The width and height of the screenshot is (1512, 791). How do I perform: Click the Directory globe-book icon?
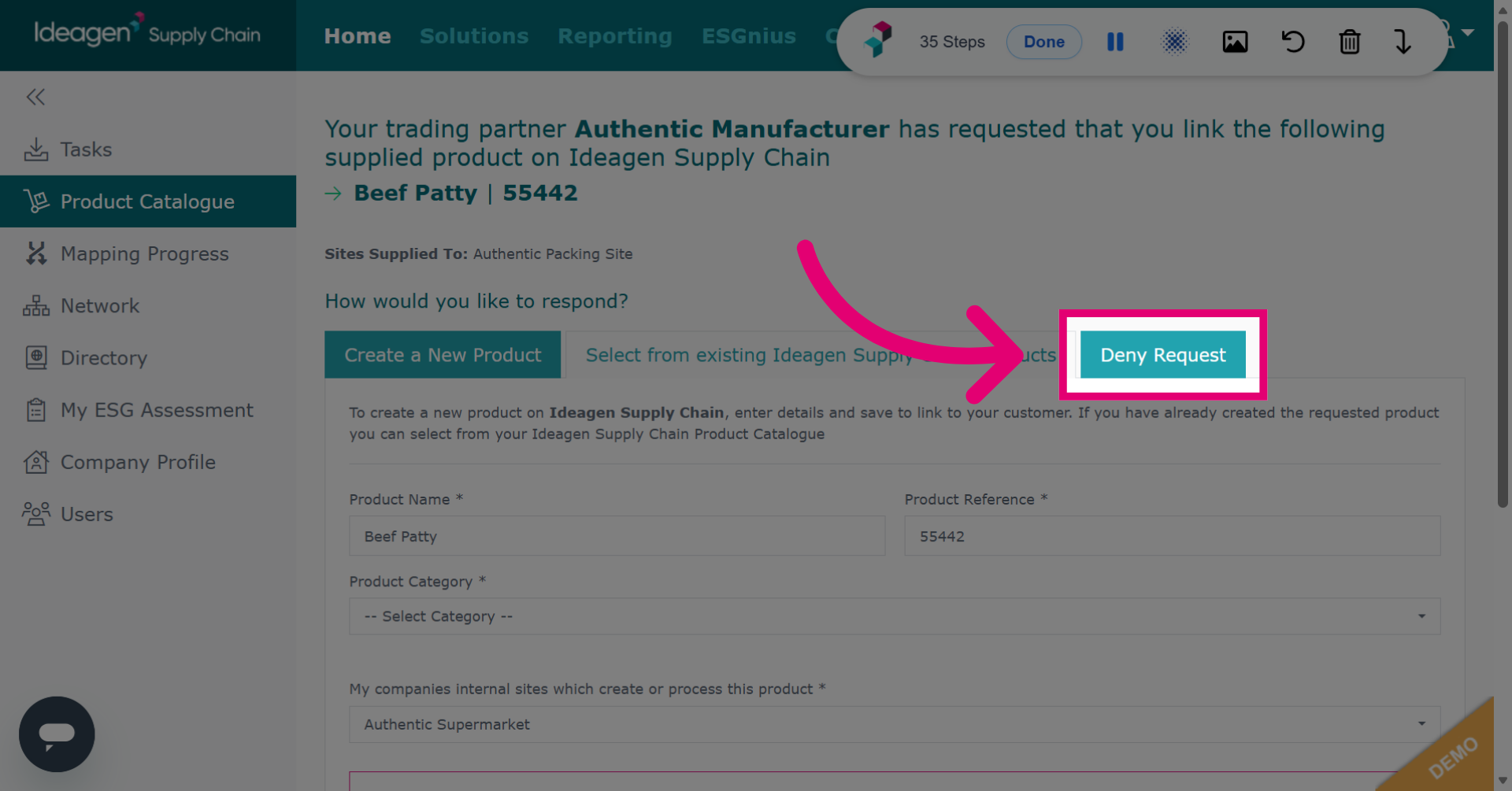[36, 357]
